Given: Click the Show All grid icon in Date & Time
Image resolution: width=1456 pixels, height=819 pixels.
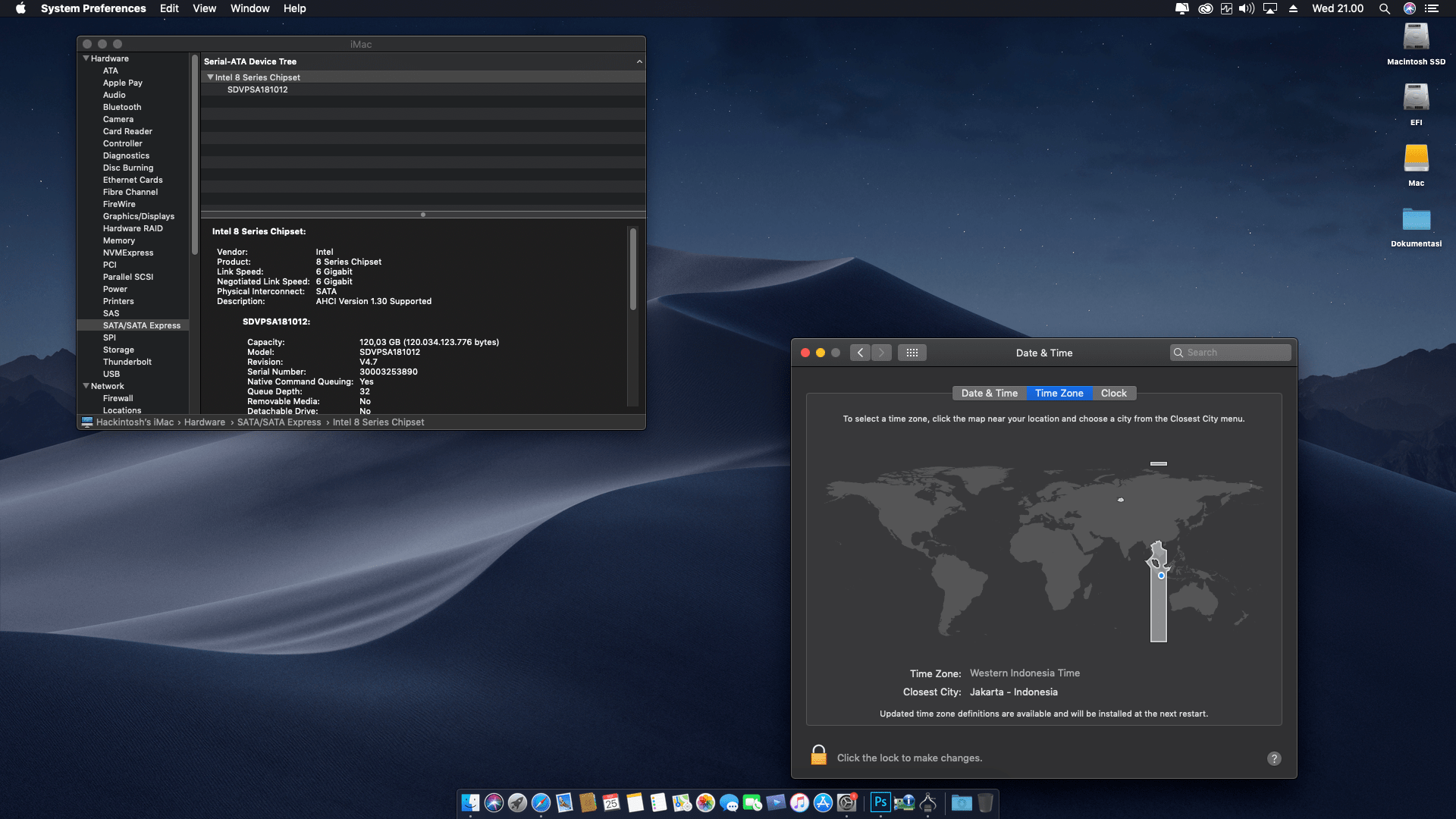Looking at the screenshot, I should (912, 352).
